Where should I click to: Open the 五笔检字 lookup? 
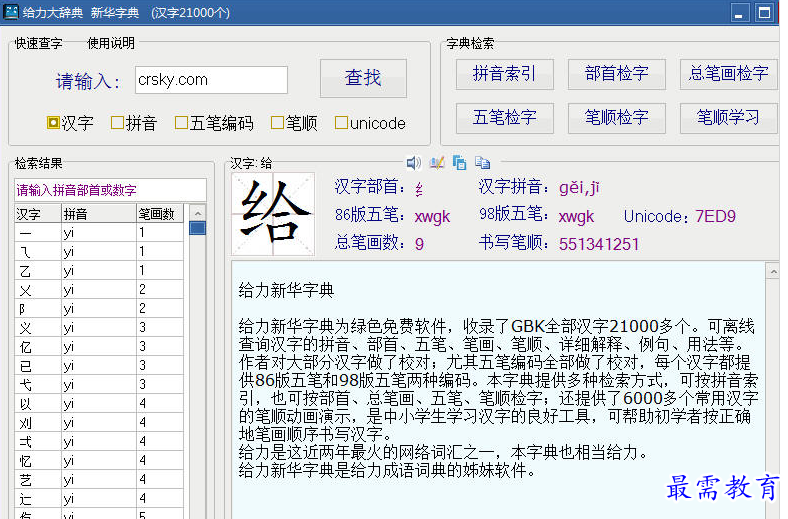click(504, 117)
